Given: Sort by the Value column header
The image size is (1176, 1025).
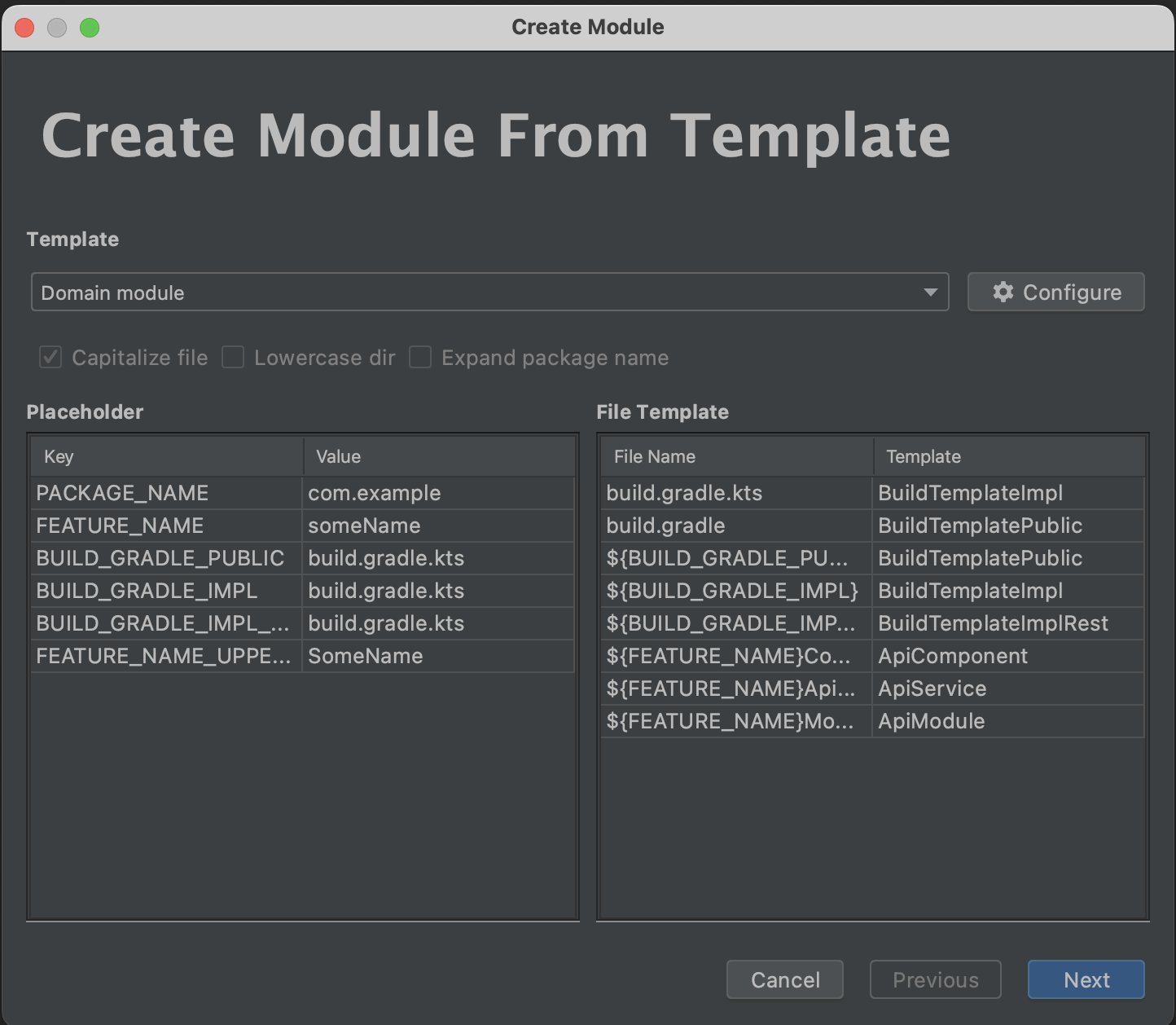Looking at the screenshot, I should point(338,456).
